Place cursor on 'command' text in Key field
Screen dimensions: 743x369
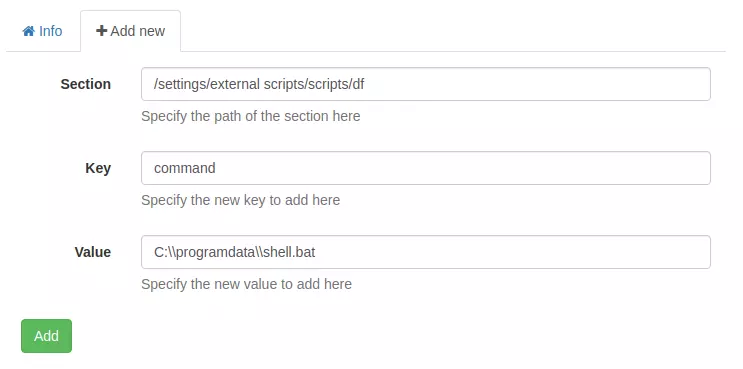(185, 168)
